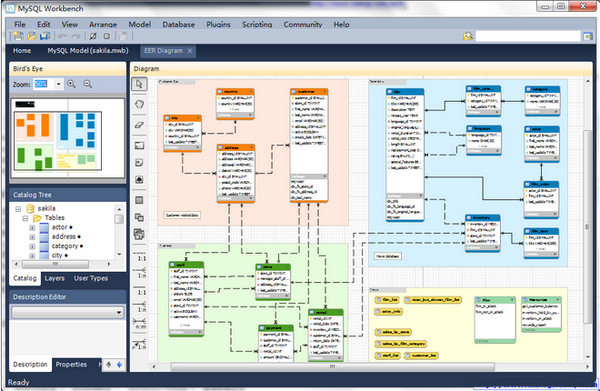Click the search icon beside search field
Screen dimensions: 600x391
[x=468, y=36]
